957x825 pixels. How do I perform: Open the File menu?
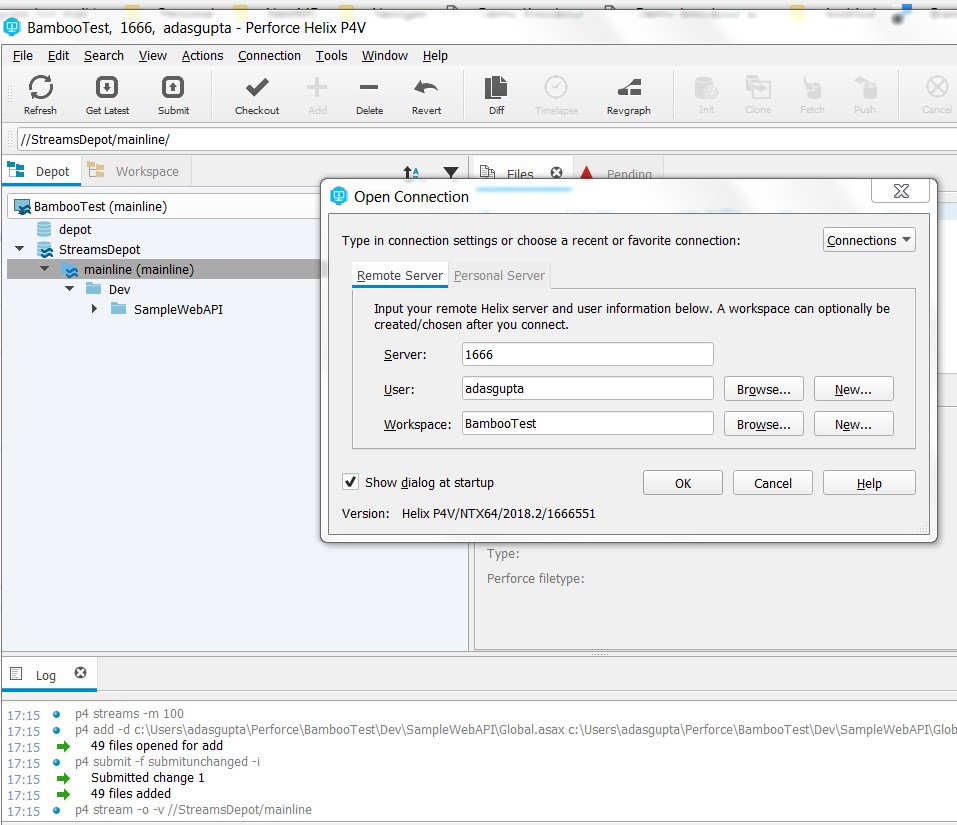pyautogui.click(x=23, y=56)
